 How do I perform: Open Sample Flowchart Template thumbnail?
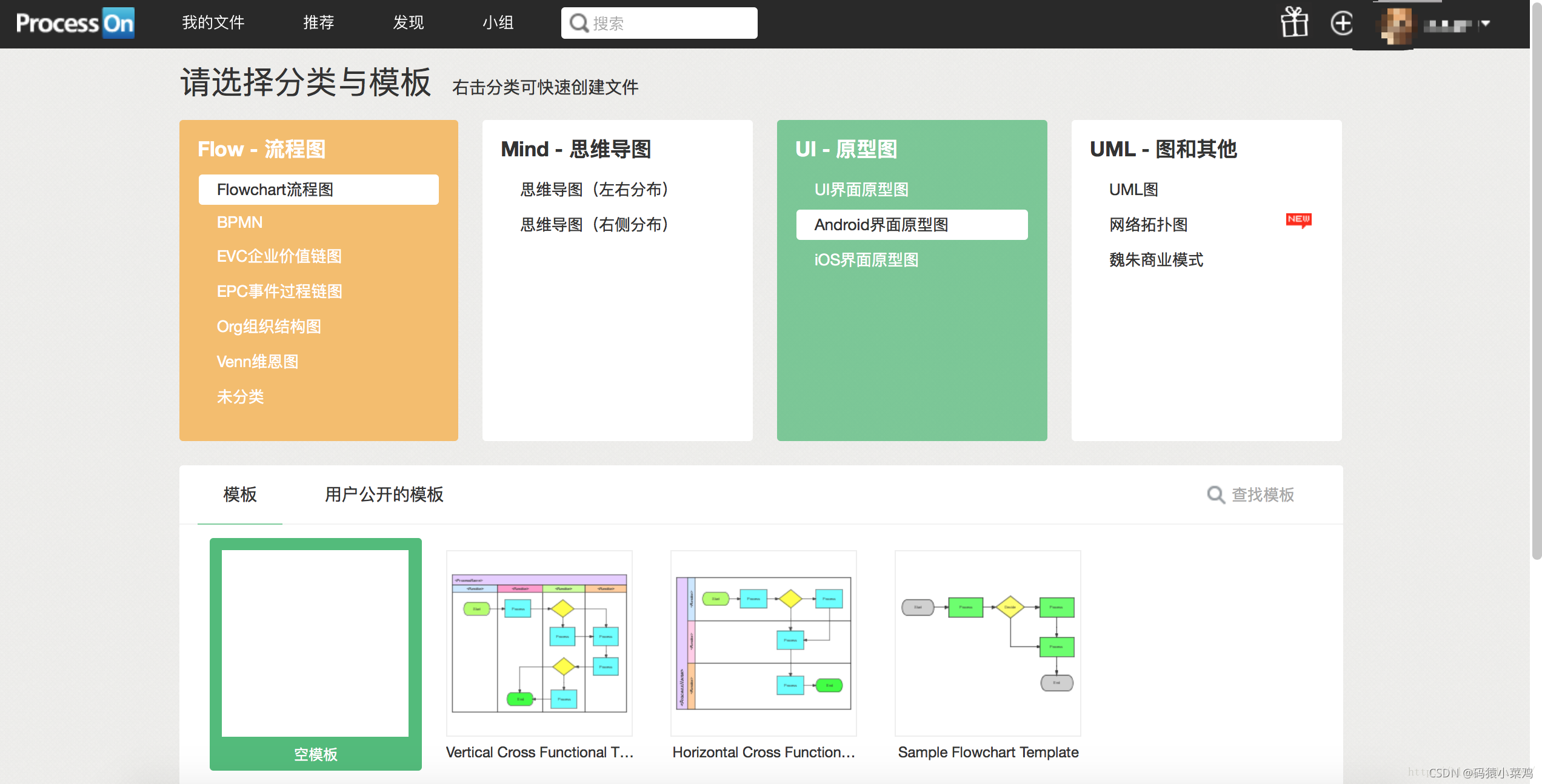pos(987,643)
